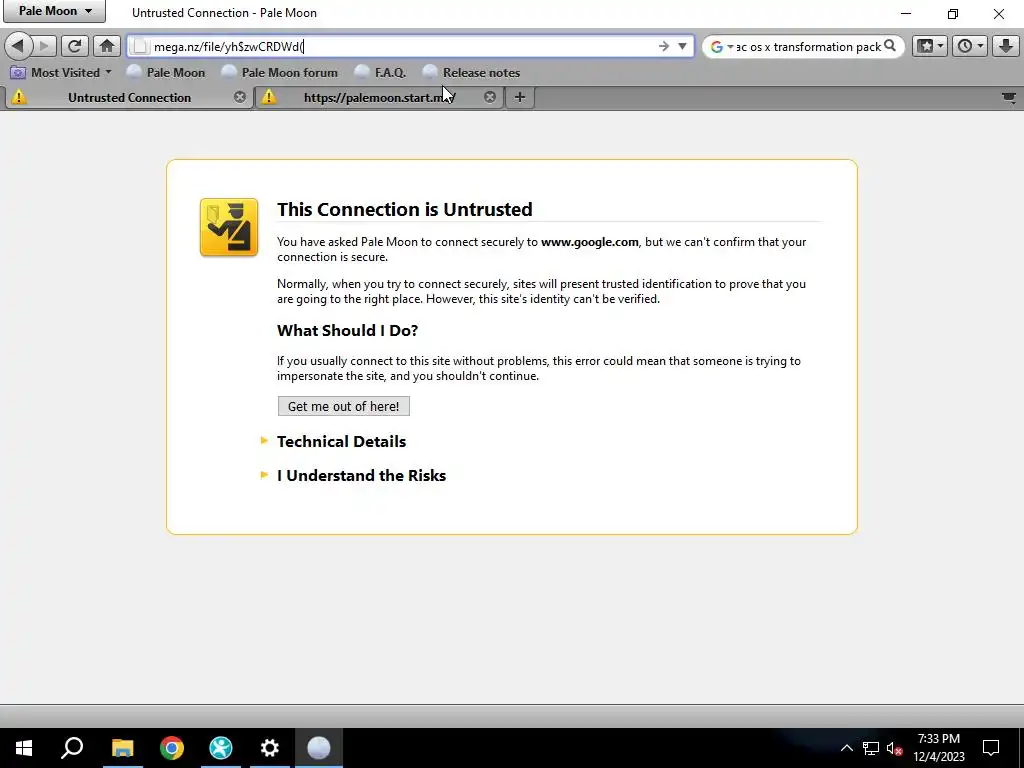The width and height of the screenshot is (1024, 768).
Task: Show hidden system tray icons
Action: (x=846, y=748)
